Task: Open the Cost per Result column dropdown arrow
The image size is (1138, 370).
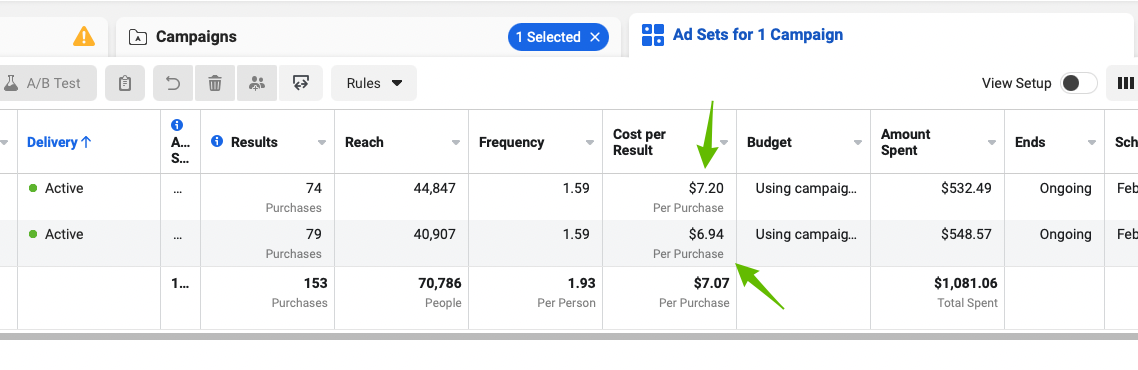Action: (724, 143)
